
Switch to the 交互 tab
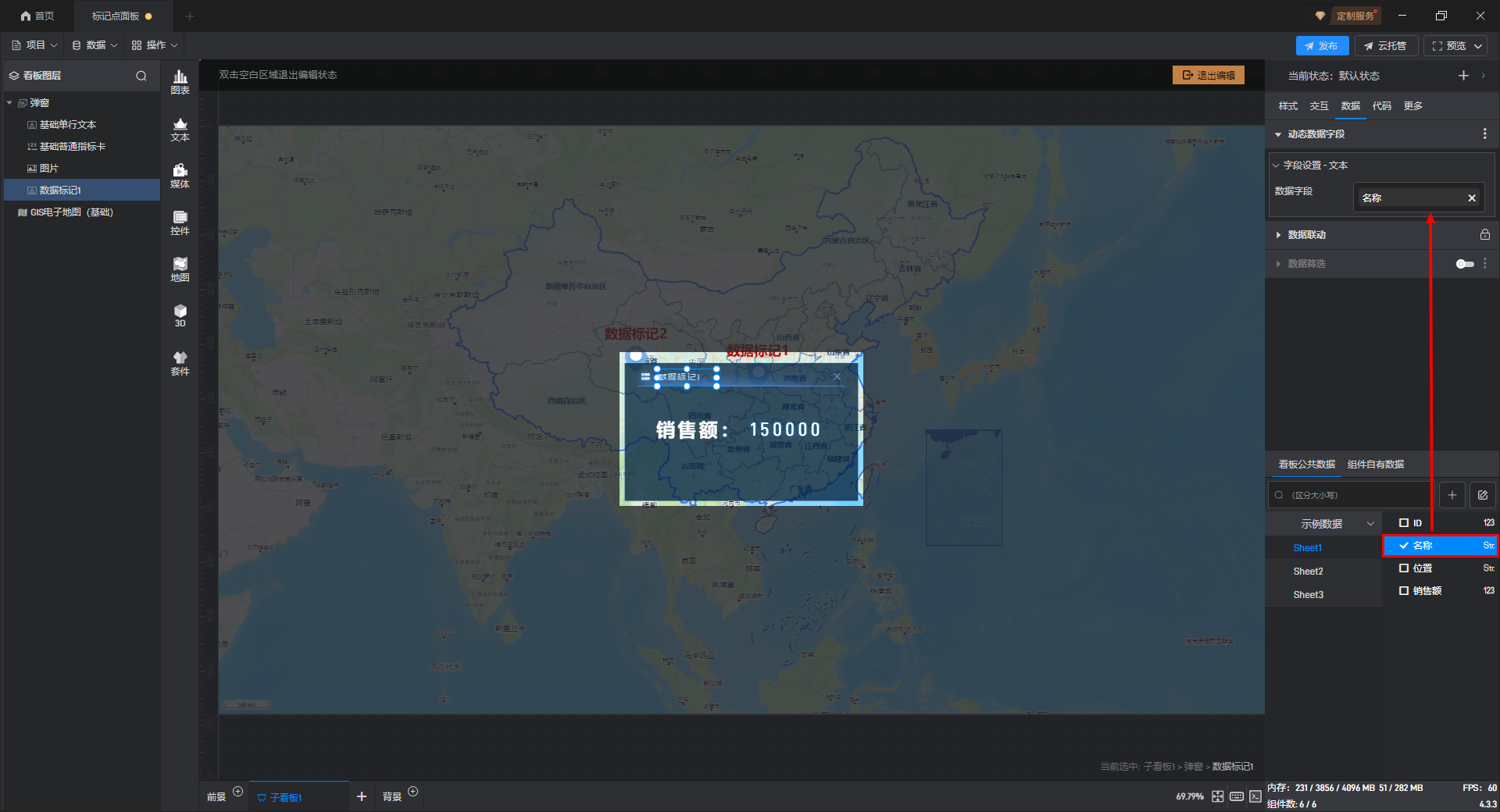pos(1320,106)
